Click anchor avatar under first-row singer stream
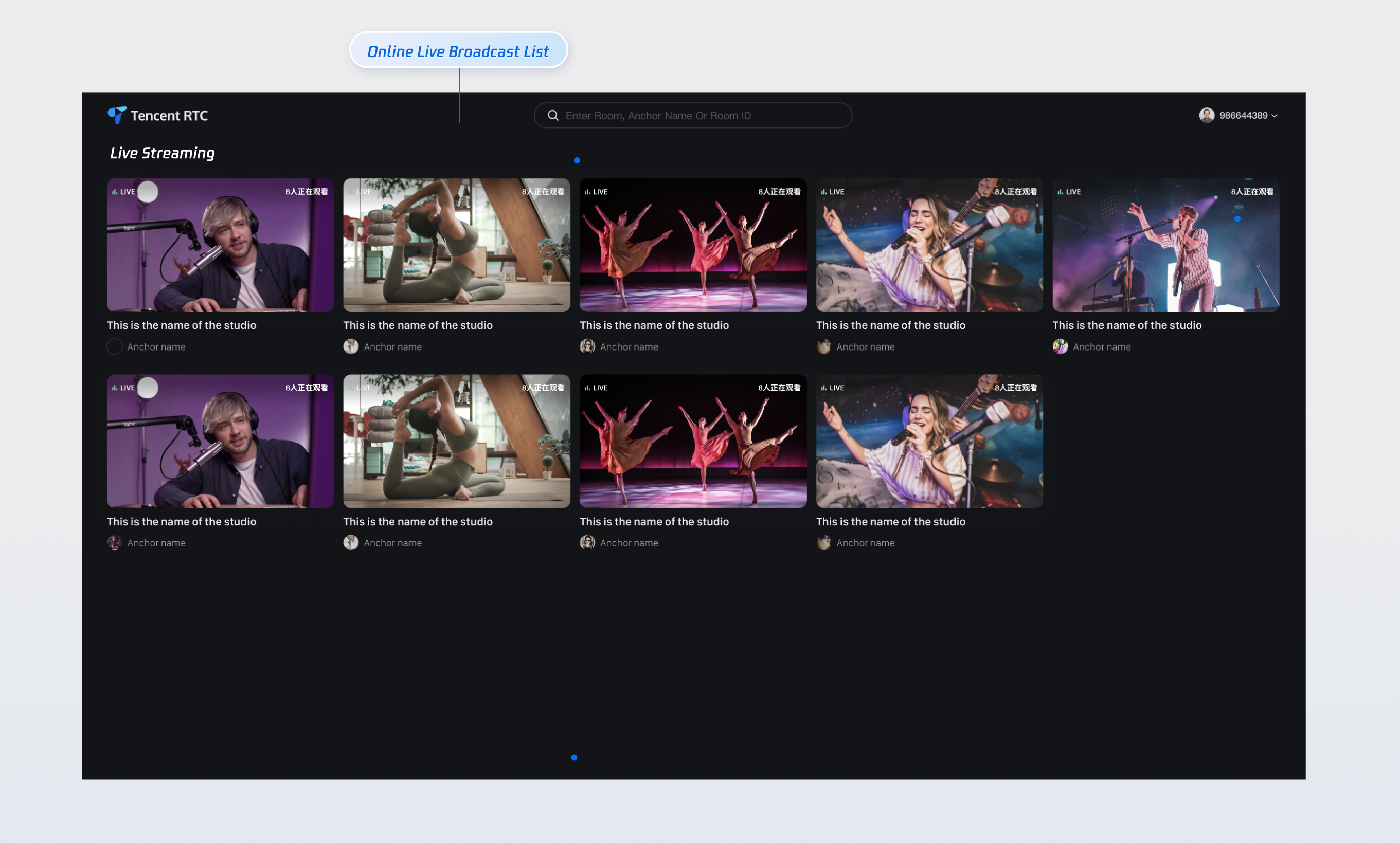The width and height of the screenshot is (1400, 843). tap(823, 346)
